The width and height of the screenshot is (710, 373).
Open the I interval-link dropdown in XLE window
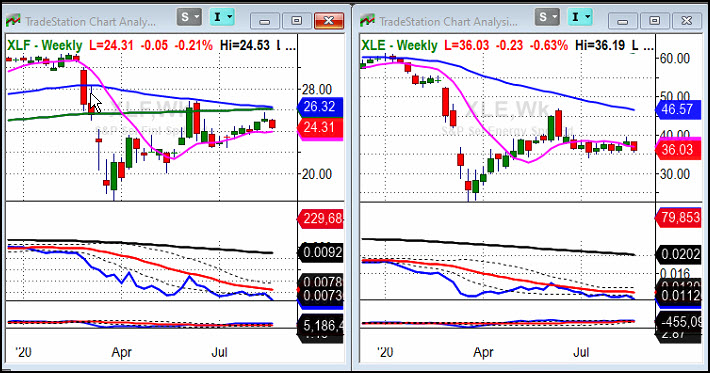pos(580,18)
